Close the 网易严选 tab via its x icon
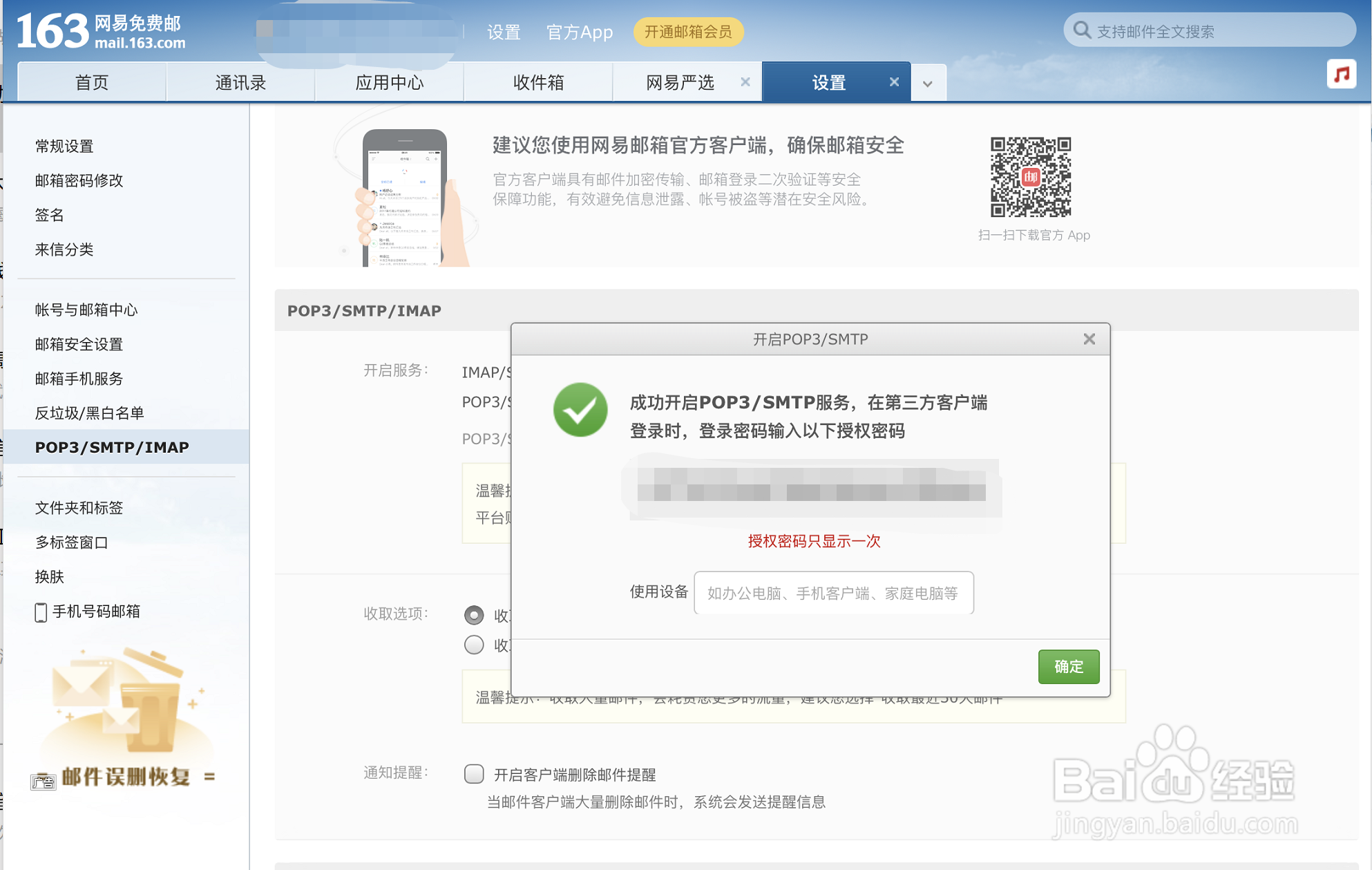 pyautogui.click(x=745, y=82)
